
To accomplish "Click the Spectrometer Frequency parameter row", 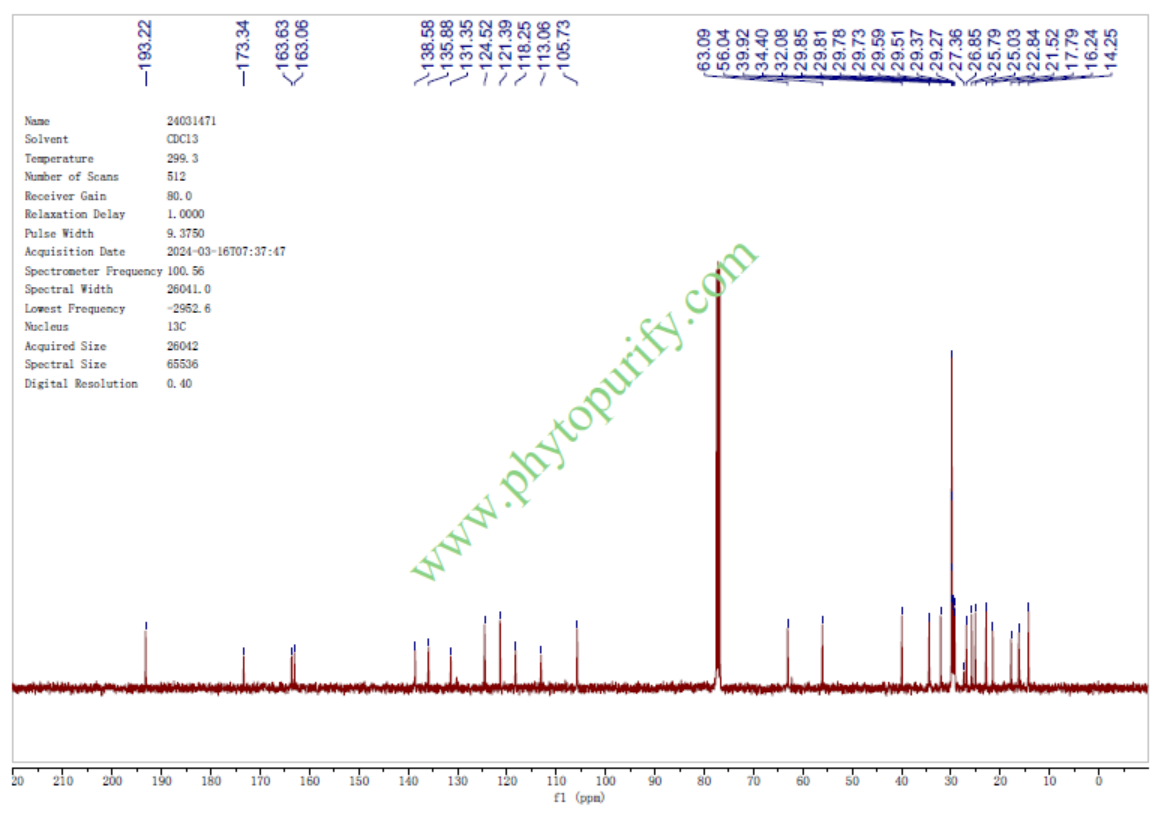I will point(93,271).
